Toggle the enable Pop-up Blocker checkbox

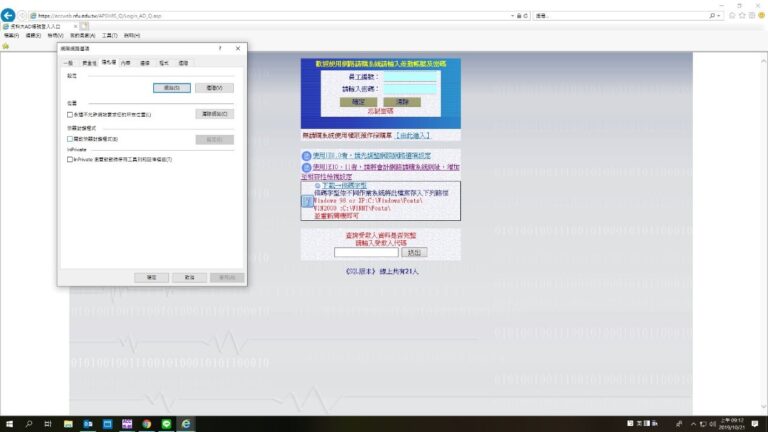pos(69,139)
